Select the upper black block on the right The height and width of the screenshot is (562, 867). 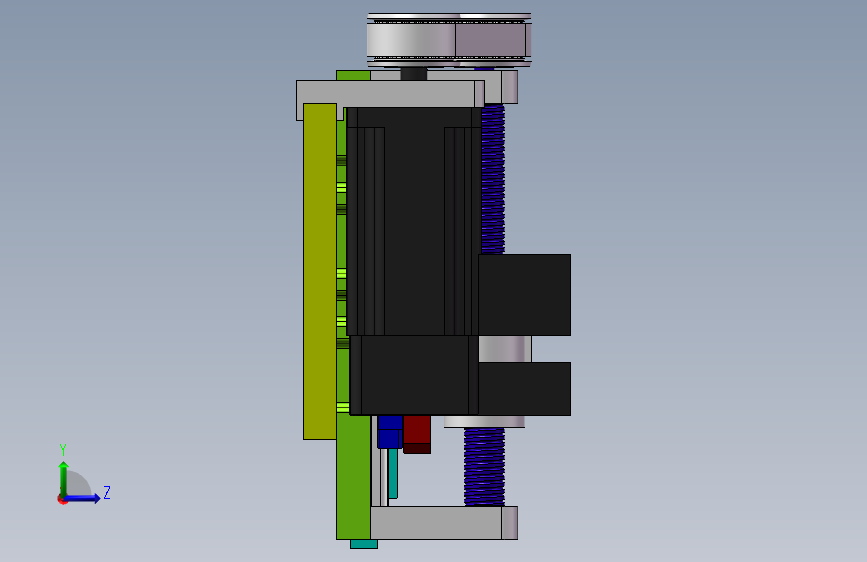point(524,295)
